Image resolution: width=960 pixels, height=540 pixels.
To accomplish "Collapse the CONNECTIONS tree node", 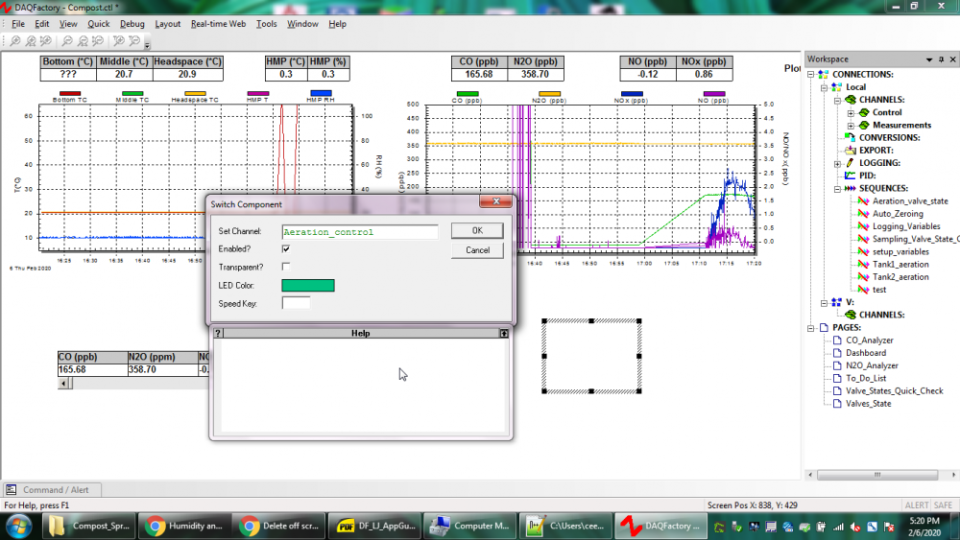I will 811,74.
